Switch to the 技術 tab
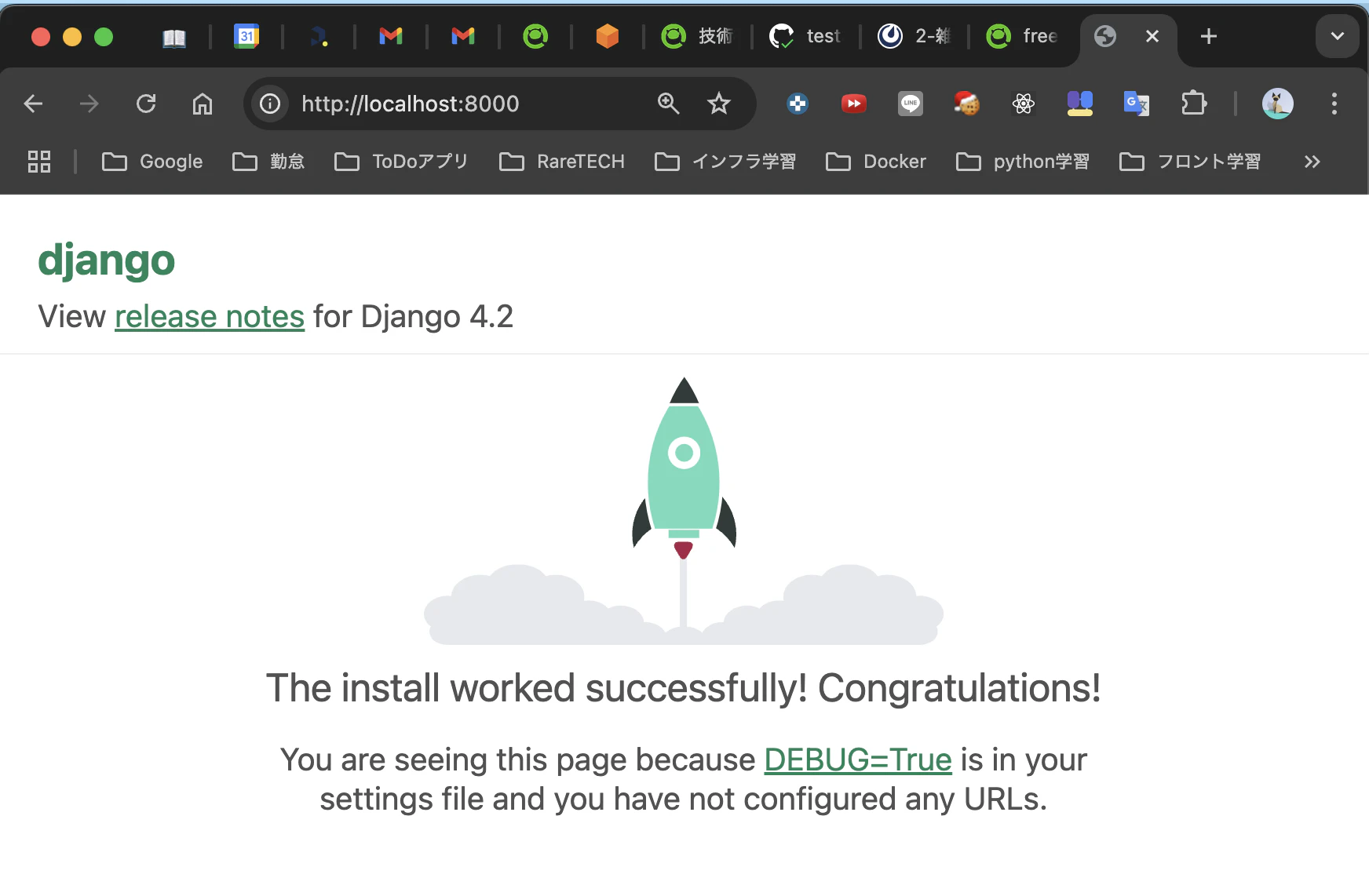Screen dimensions: 1369x896 (x=697, y=36)
